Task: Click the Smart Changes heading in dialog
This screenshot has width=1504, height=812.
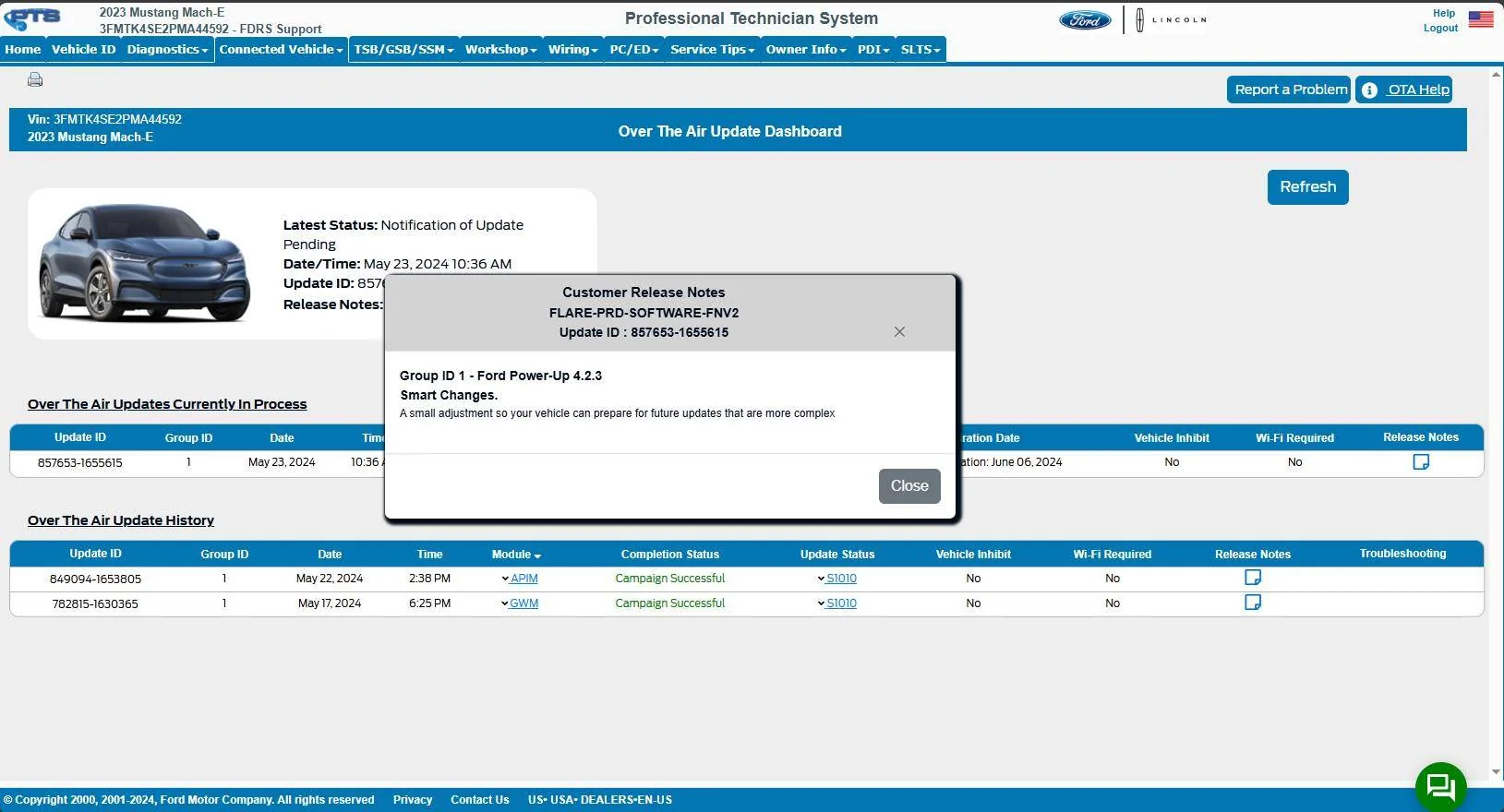Action: [449, 395]
